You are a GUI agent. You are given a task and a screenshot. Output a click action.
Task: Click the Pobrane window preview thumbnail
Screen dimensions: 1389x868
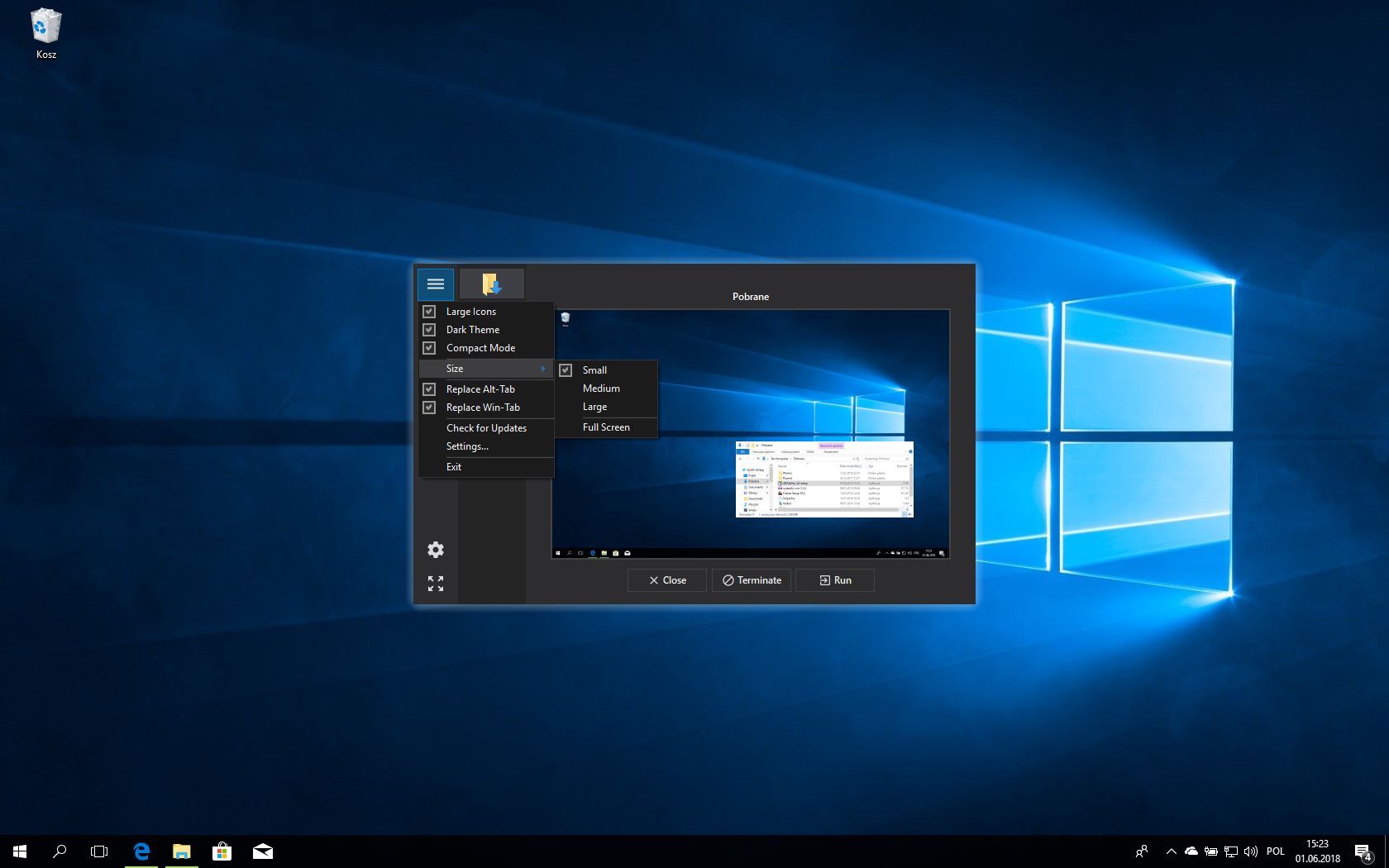[751, 434]
